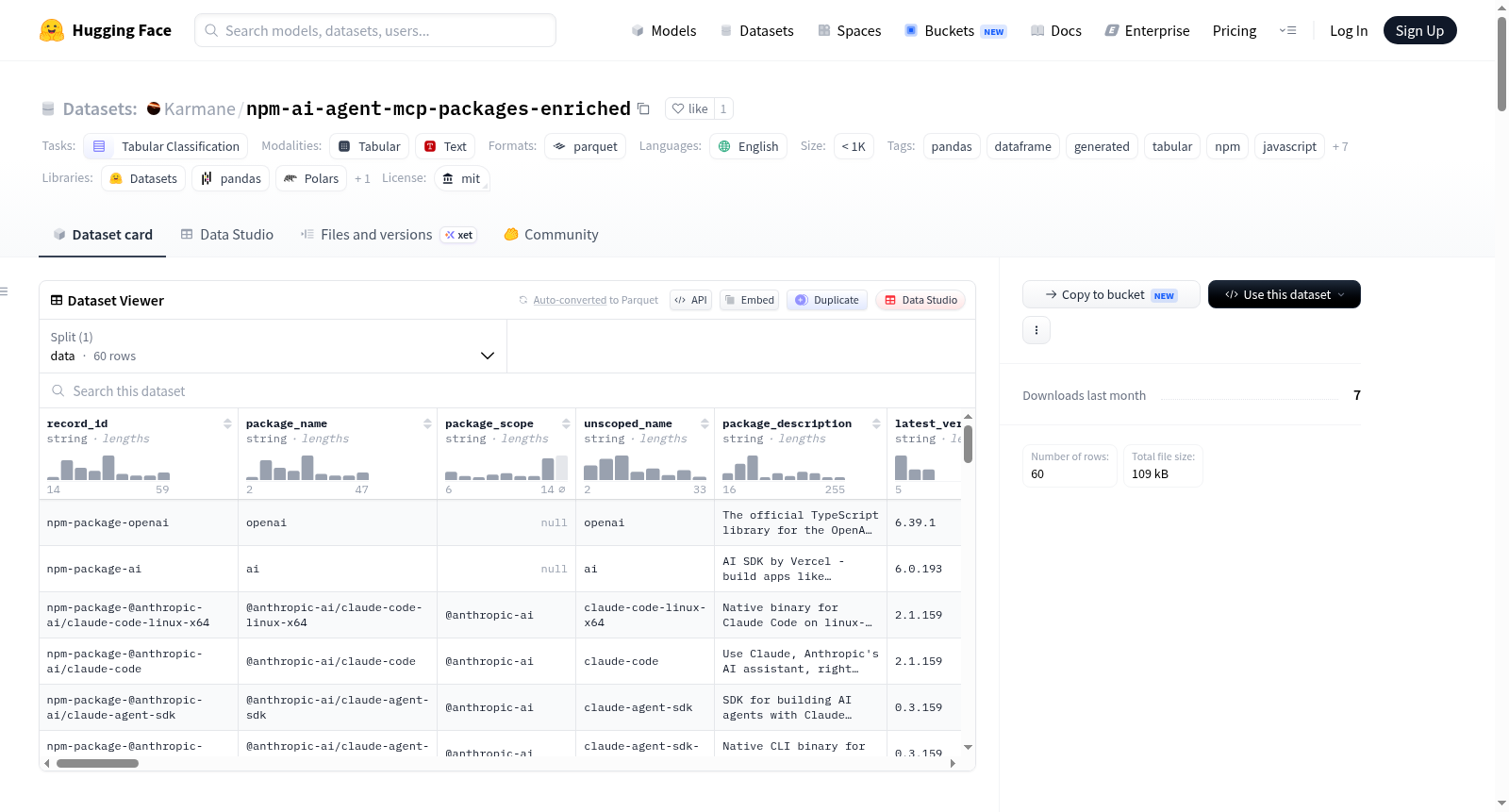Click the Duplicate button
This screenshot has height=812, width=1509.
click(x=827, y=300)
